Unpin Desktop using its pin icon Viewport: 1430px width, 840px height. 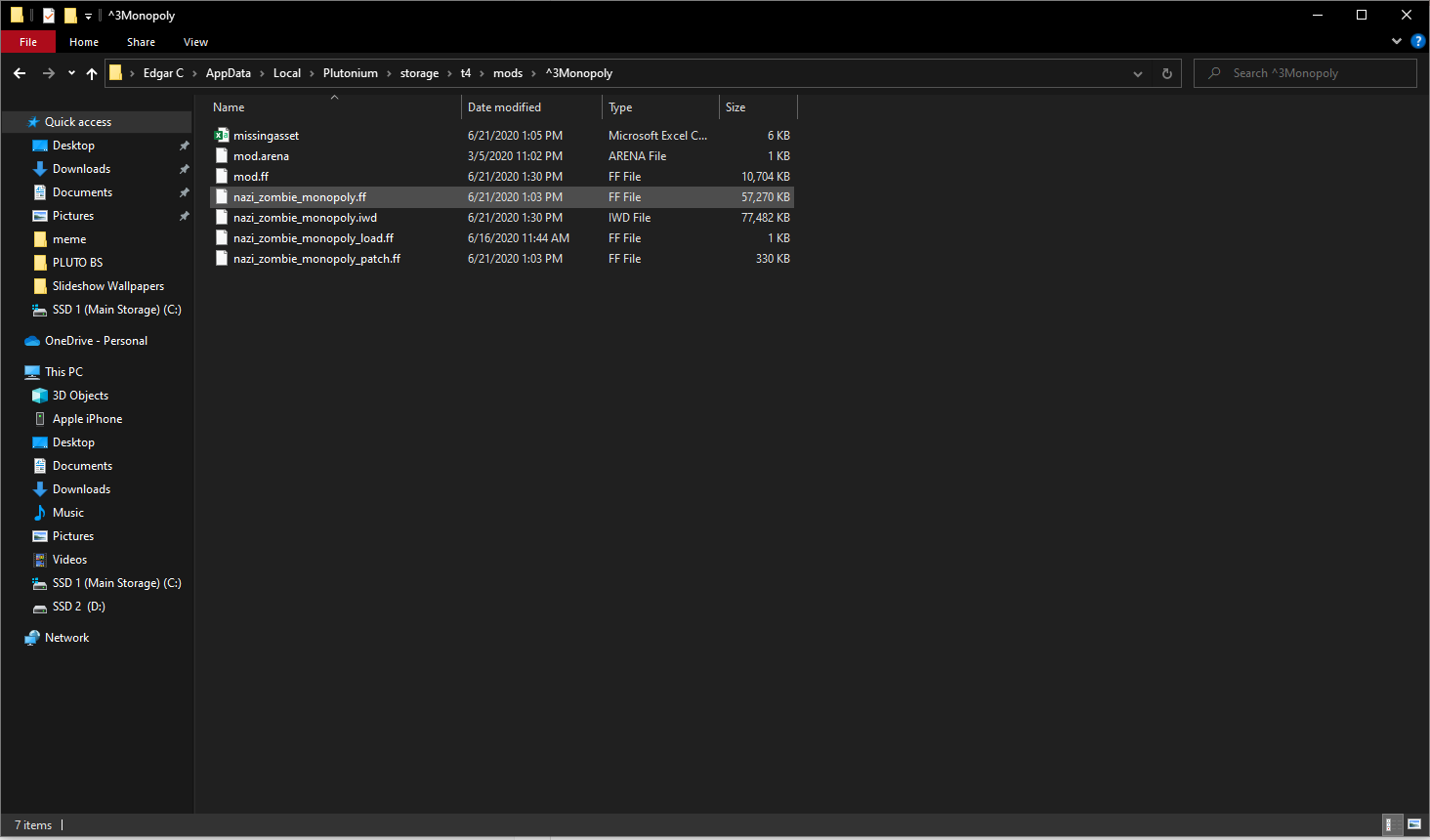pos(184,146)
